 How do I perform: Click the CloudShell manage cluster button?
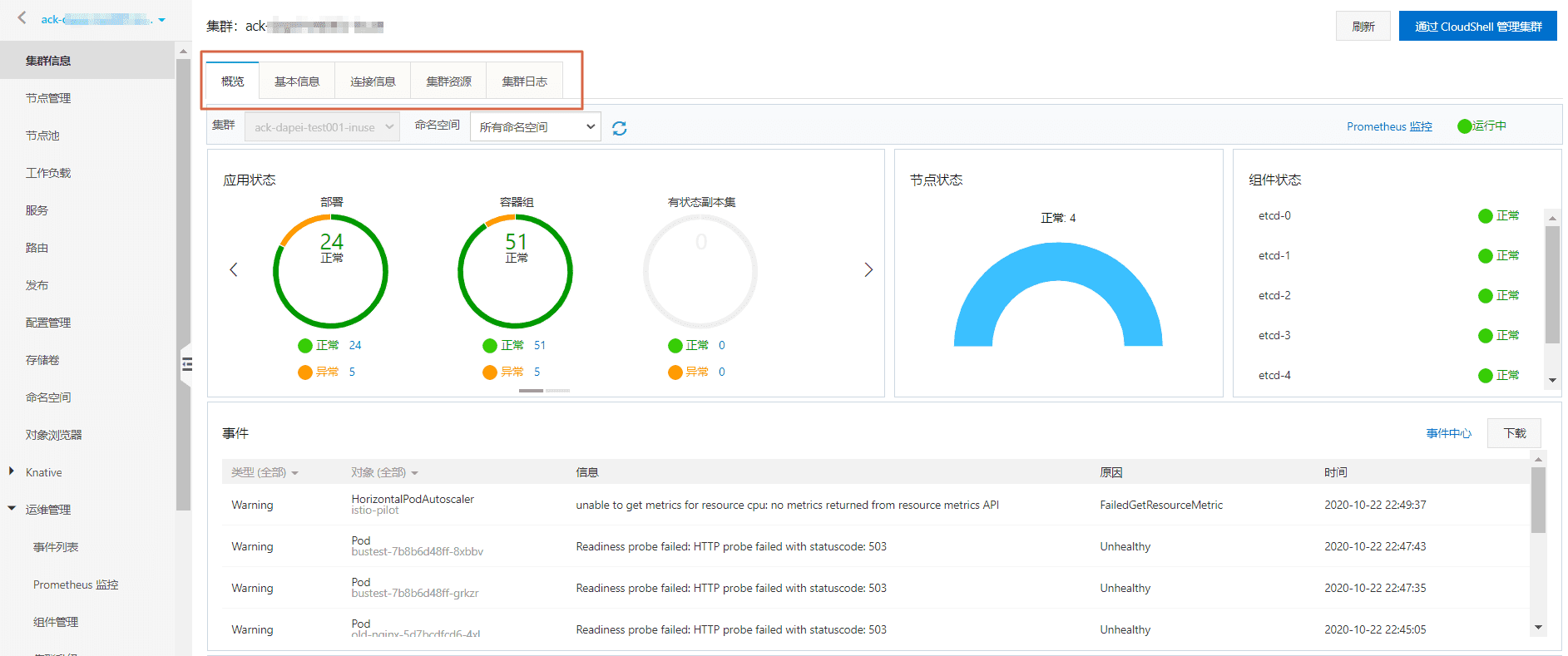(1478, 27)
